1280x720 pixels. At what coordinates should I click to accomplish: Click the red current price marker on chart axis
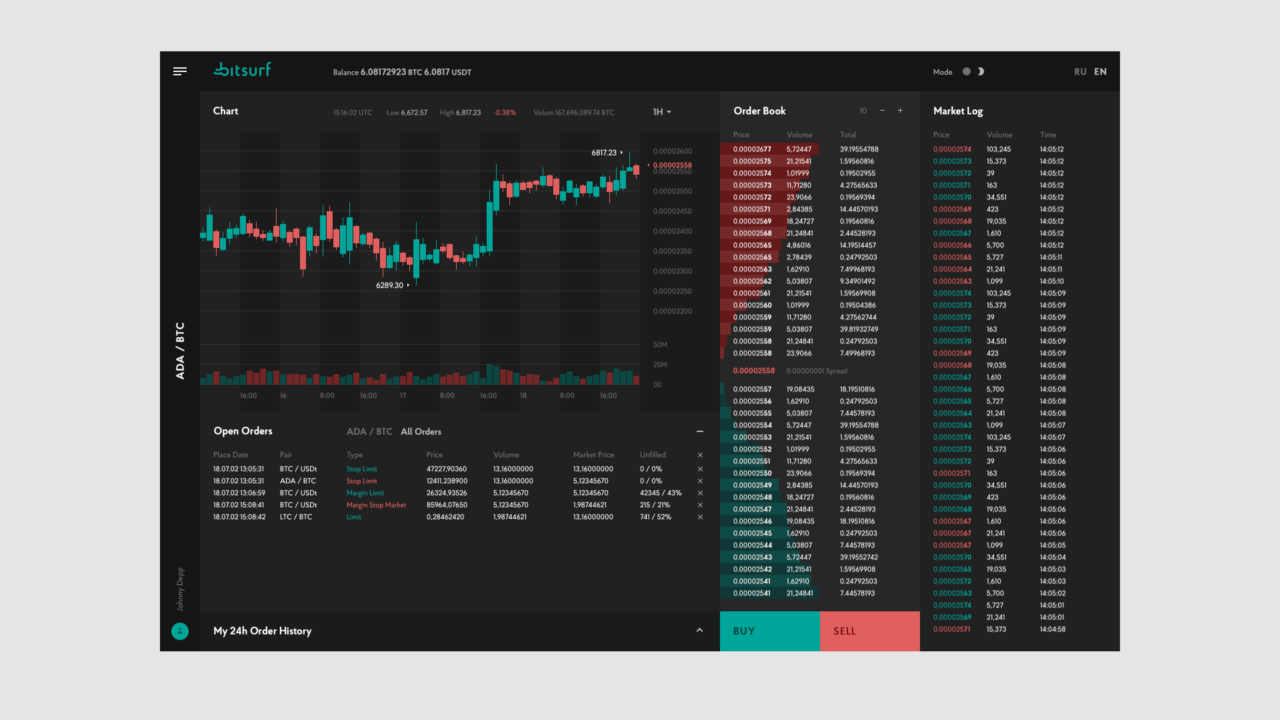pyautogui.click(x=670, y=165)
